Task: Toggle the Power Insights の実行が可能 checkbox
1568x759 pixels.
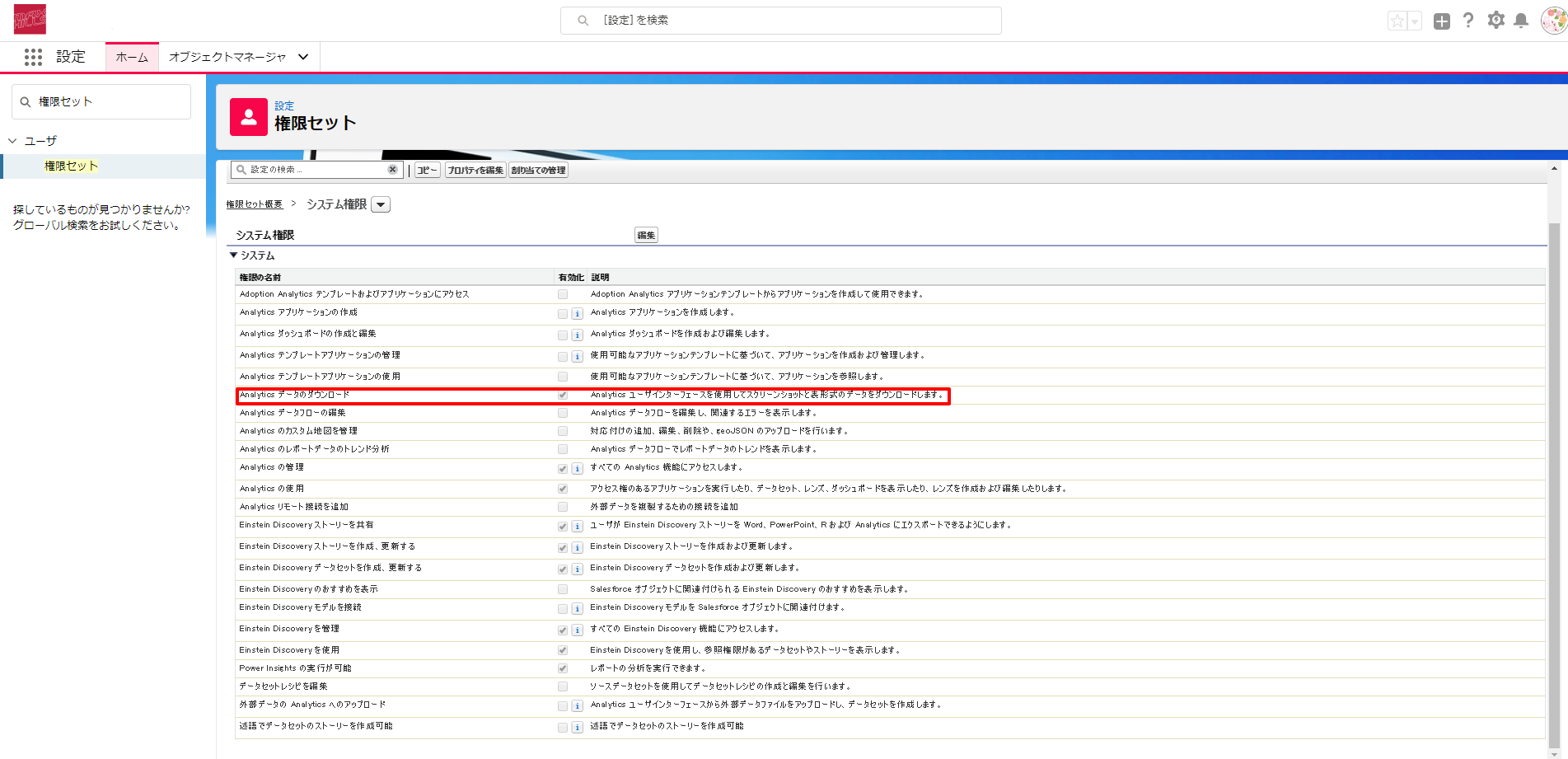Action: 563,668
